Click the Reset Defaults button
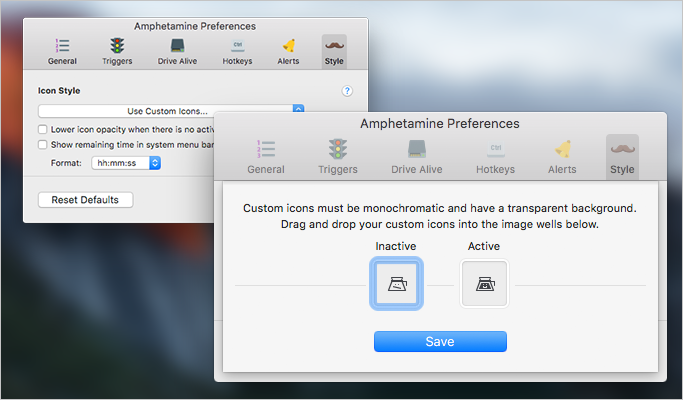Screen dimensions: 683x400 tap(85, 200)
